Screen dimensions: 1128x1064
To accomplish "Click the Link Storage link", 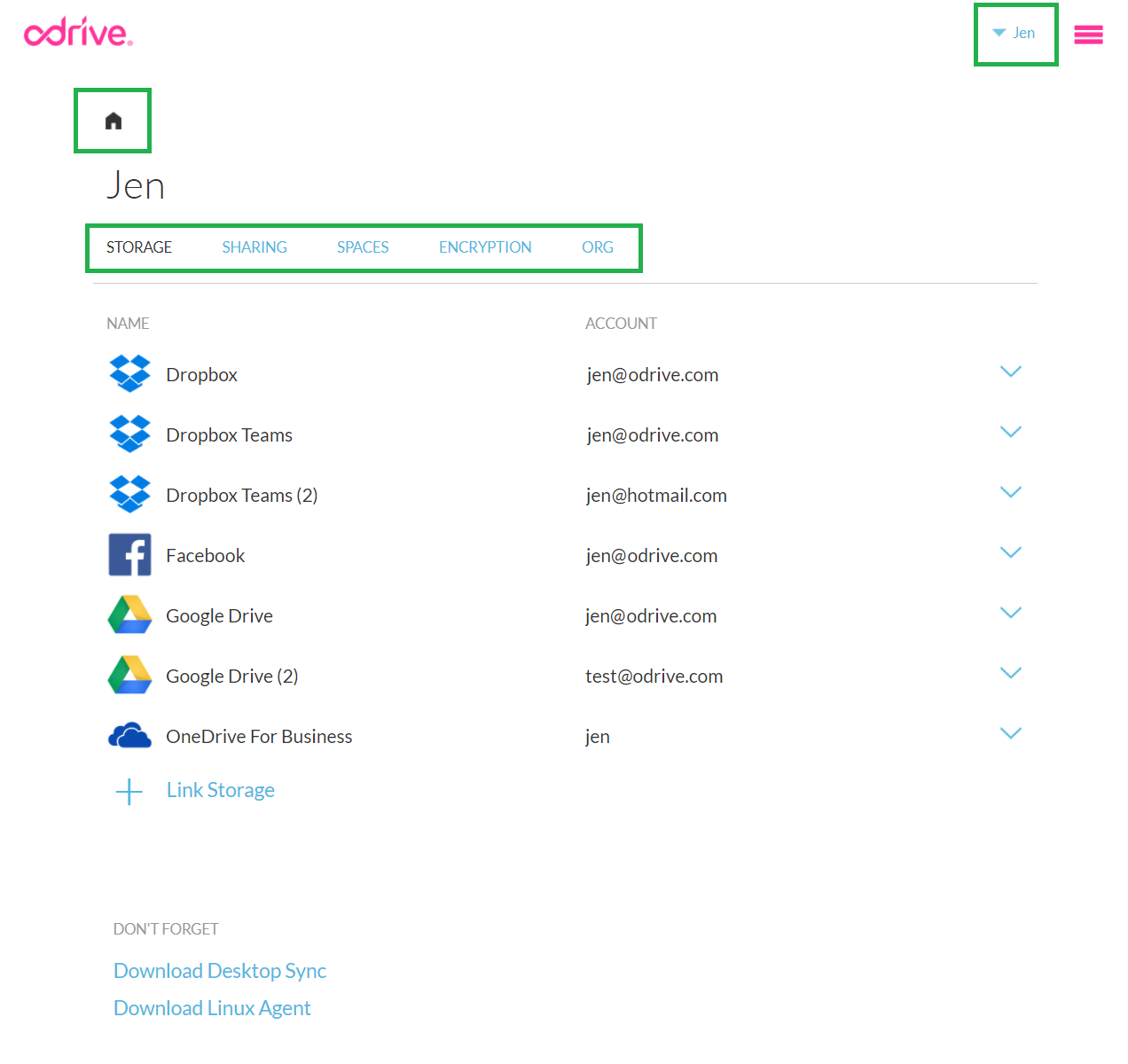I will [220, 790].
